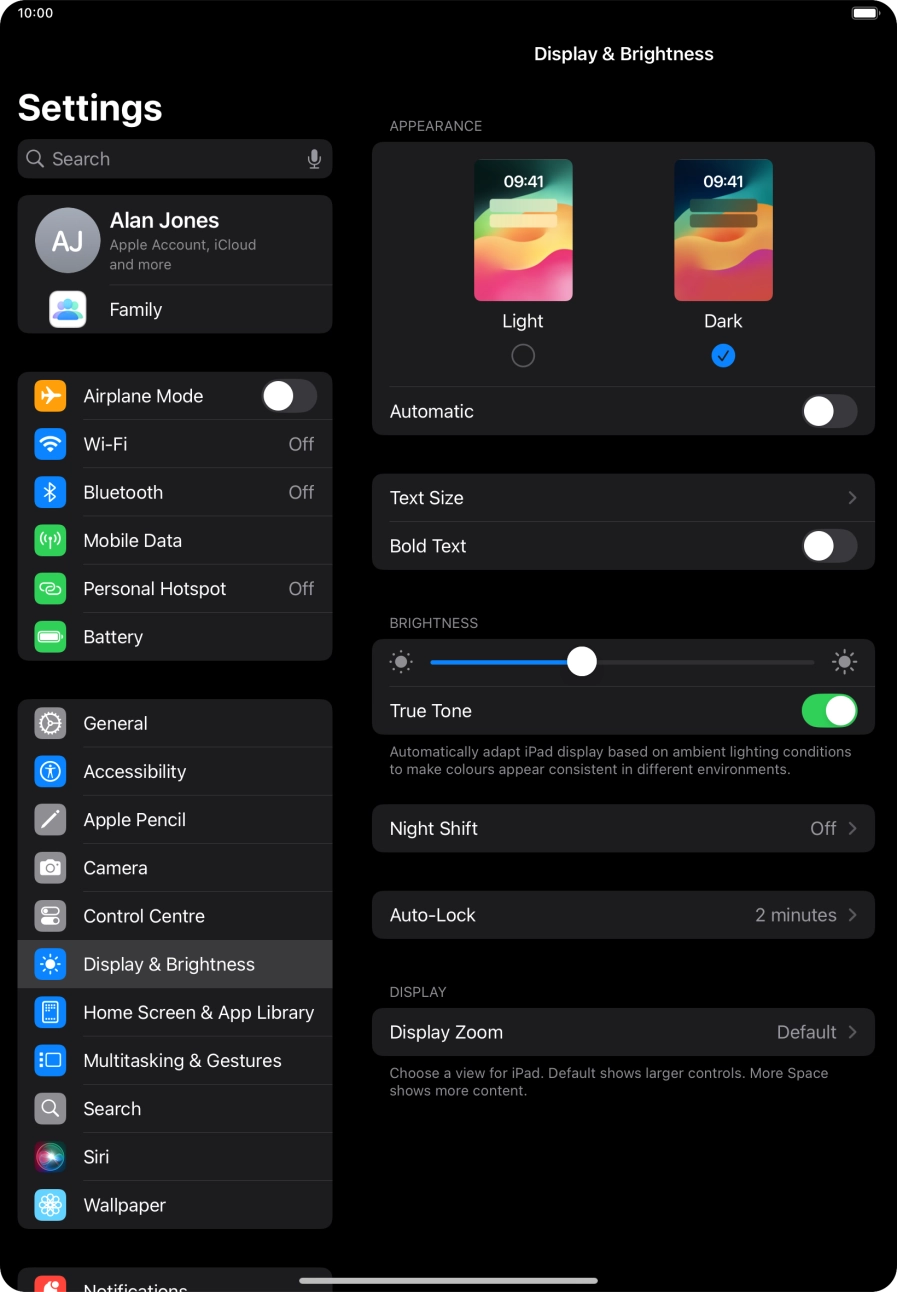Expand the Text Size chevron
897x1292 pixels.
click(852, 498)
